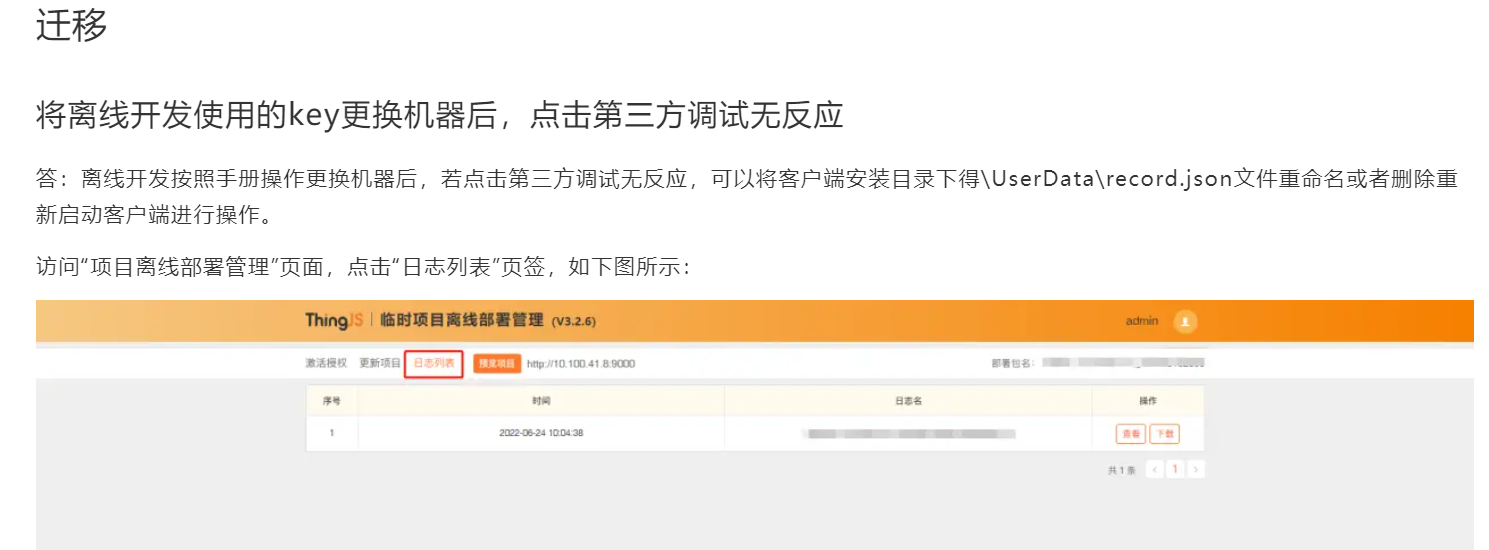Click the orange 预览项目 button

pos(497,364)
